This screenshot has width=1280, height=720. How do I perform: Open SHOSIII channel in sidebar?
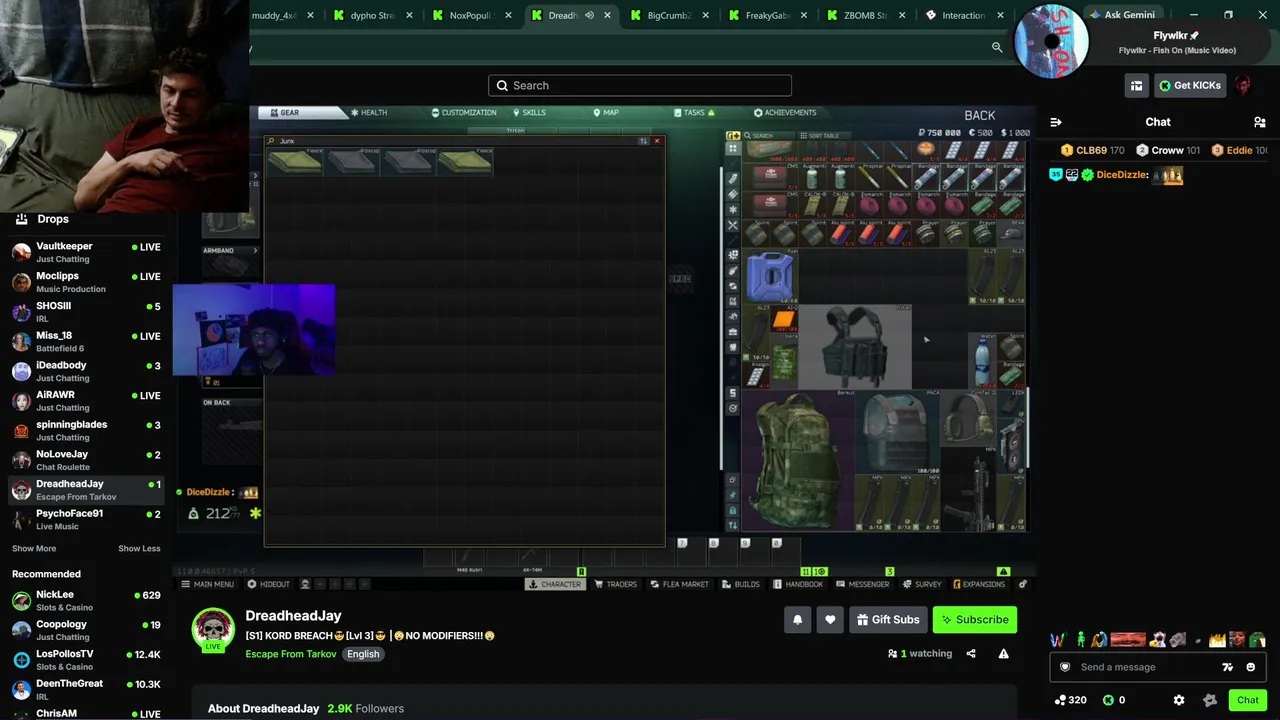[x=86, y=312]
